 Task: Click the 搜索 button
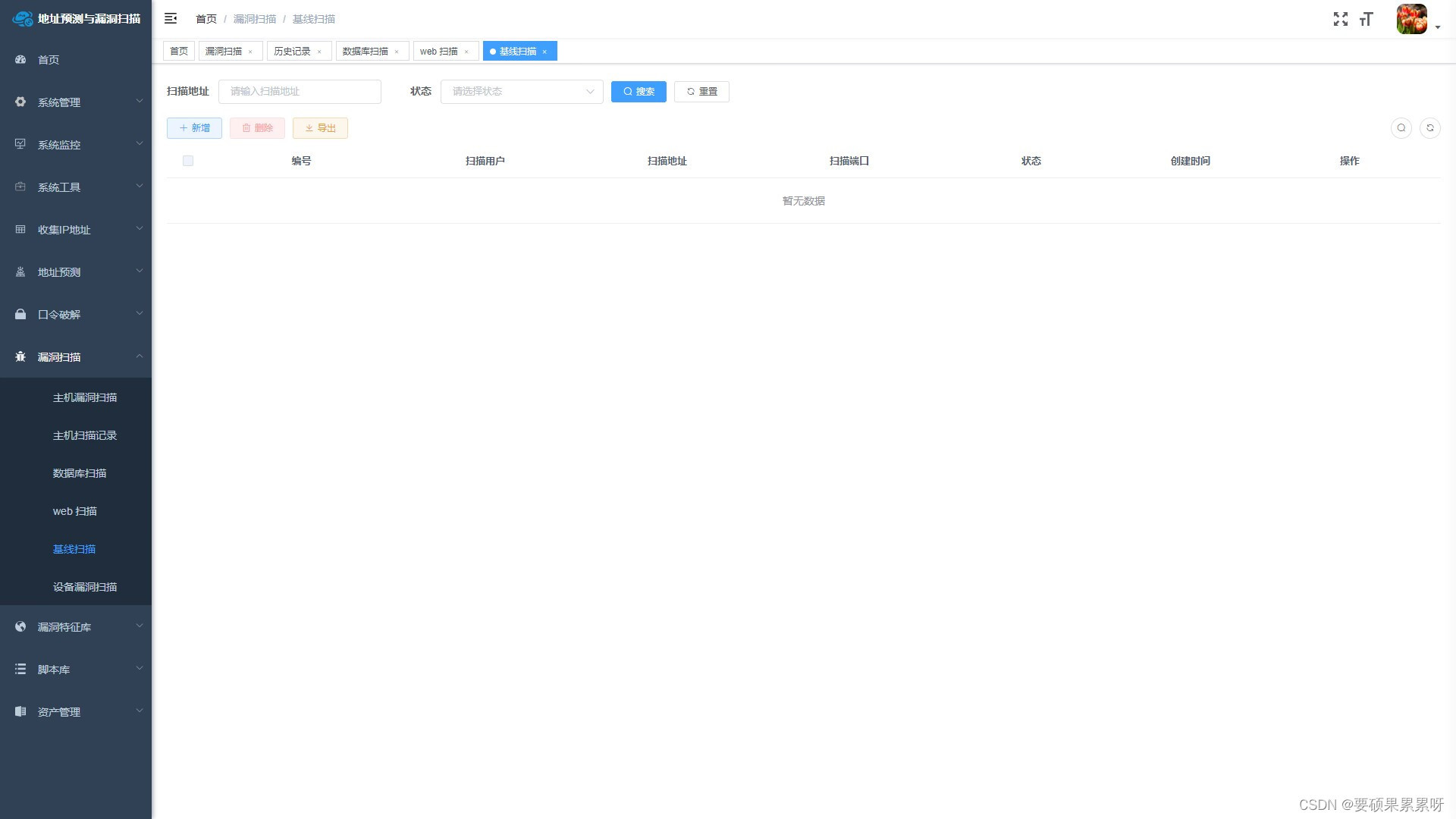point(639,92)
